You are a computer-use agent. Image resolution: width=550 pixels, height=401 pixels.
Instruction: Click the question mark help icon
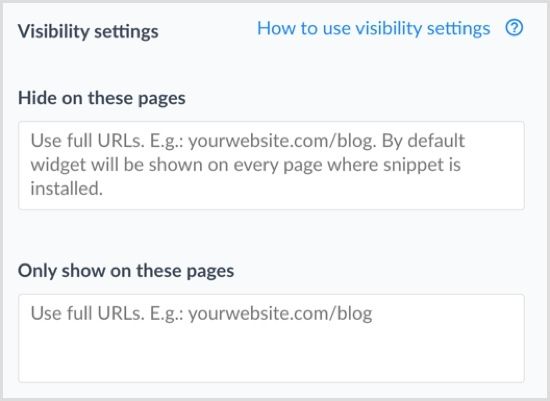point(514,28)
